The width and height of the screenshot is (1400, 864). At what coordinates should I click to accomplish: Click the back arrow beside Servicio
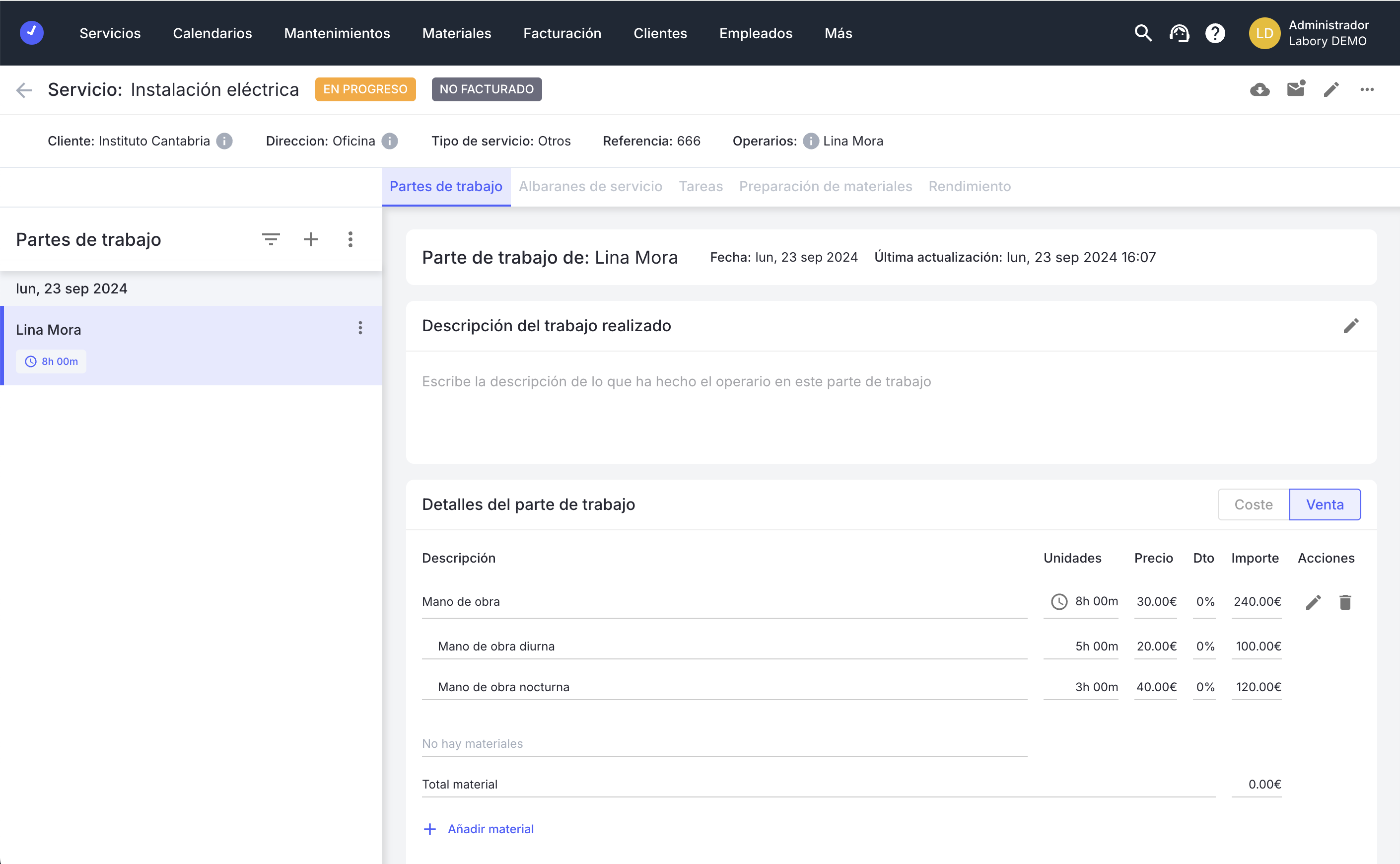click(x=24, y=90)
